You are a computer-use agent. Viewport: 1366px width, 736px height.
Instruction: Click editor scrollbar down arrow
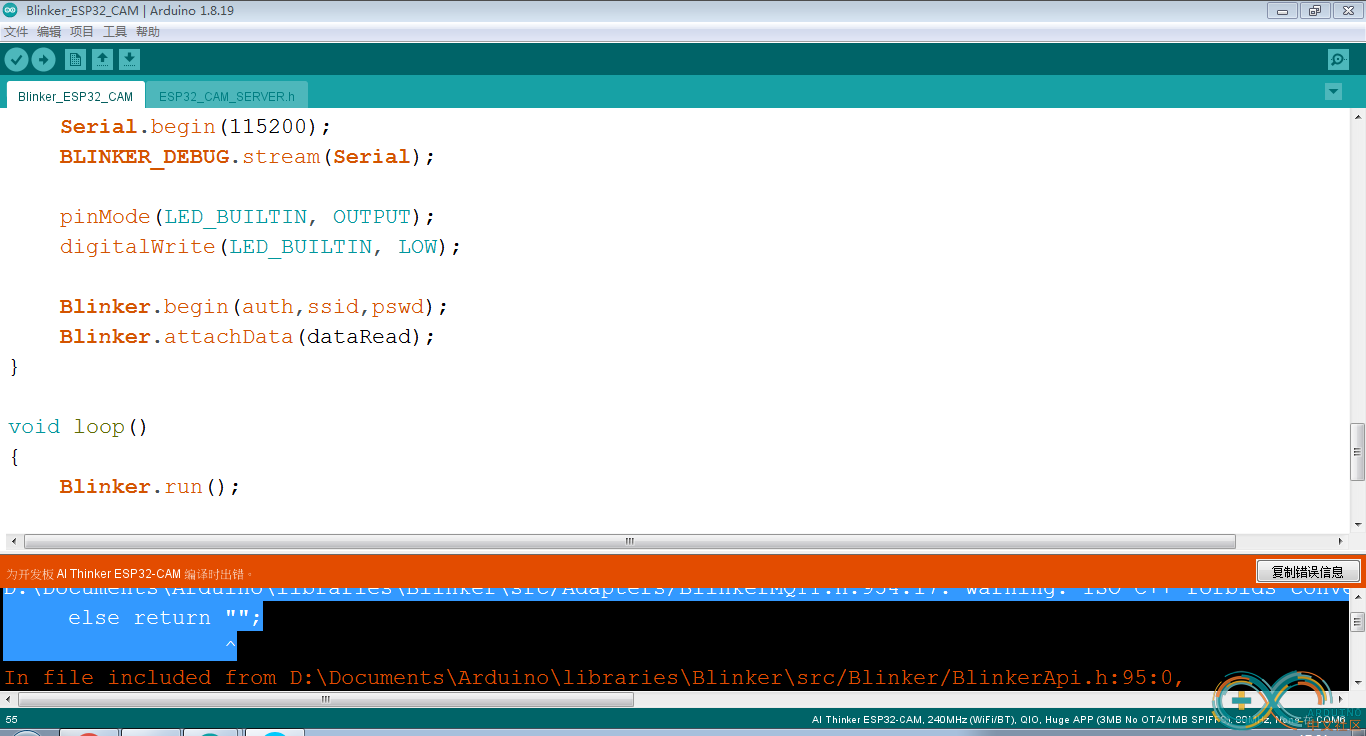pyautogui.click(x=1357, y=523)
